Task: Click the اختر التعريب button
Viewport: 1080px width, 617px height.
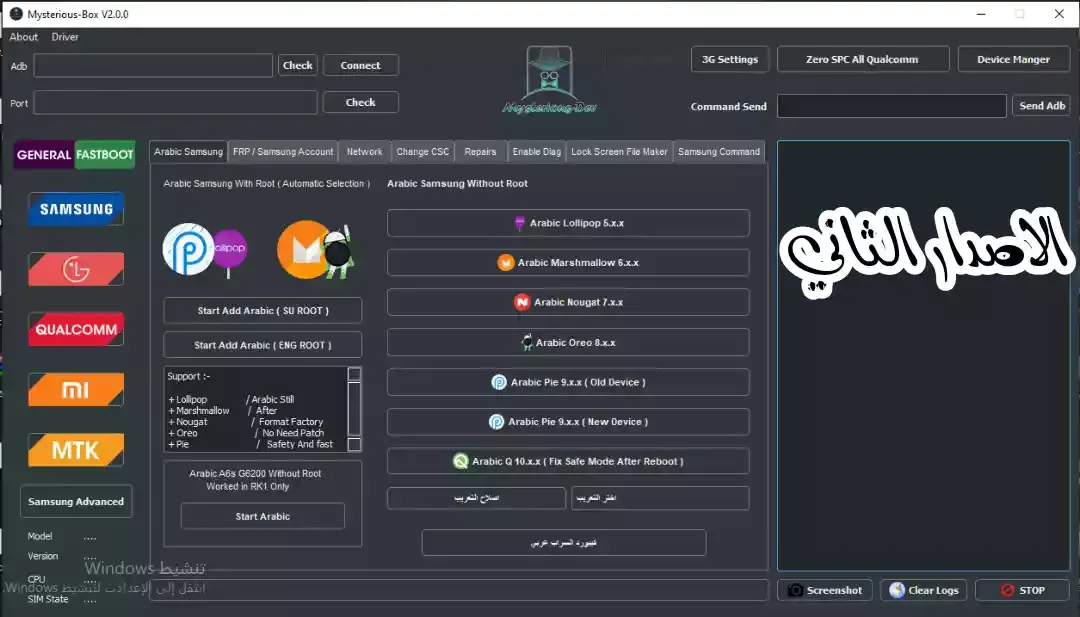Action: click(x=660, y=498)
